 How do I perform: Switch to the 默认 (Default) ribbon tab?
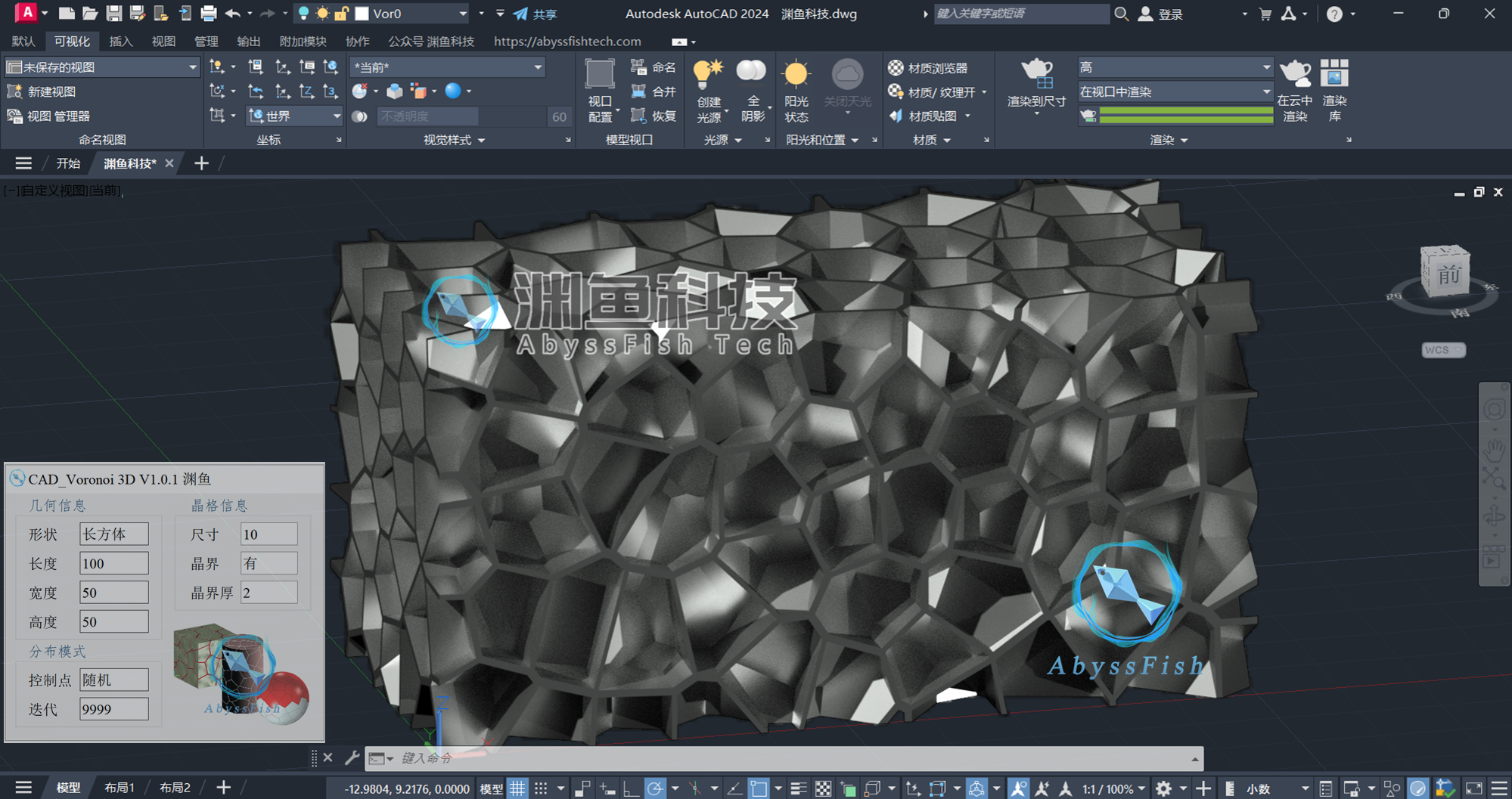(x=23, y=42)
